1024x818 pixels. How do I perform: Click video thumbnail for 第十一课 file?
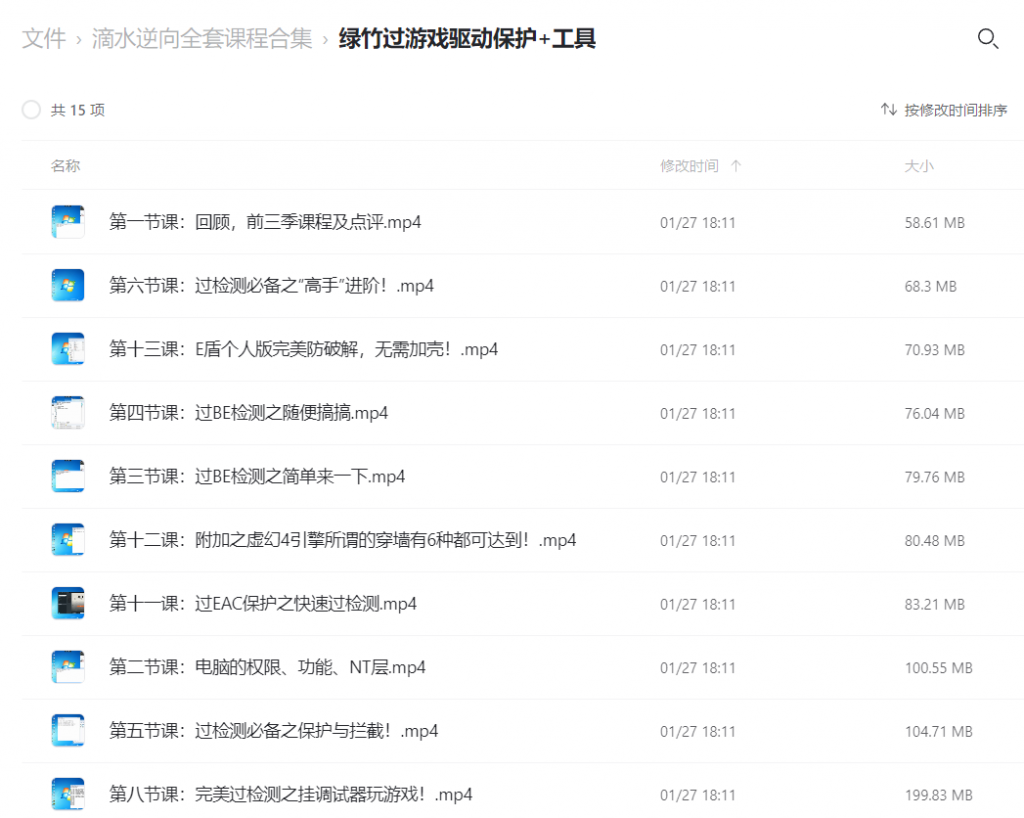tap(68, 604)
